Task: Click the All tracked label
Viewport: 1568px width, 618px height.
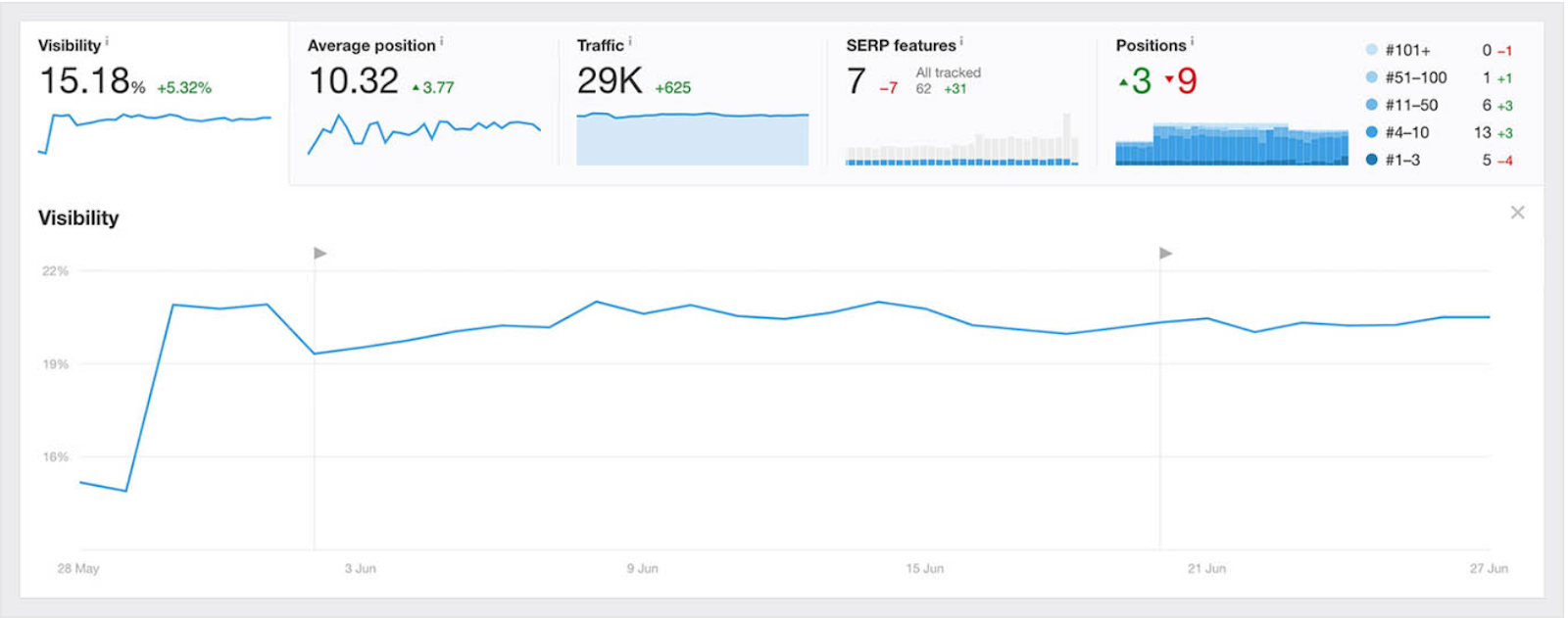Action: pyautogui.click(x=949, y=72)
